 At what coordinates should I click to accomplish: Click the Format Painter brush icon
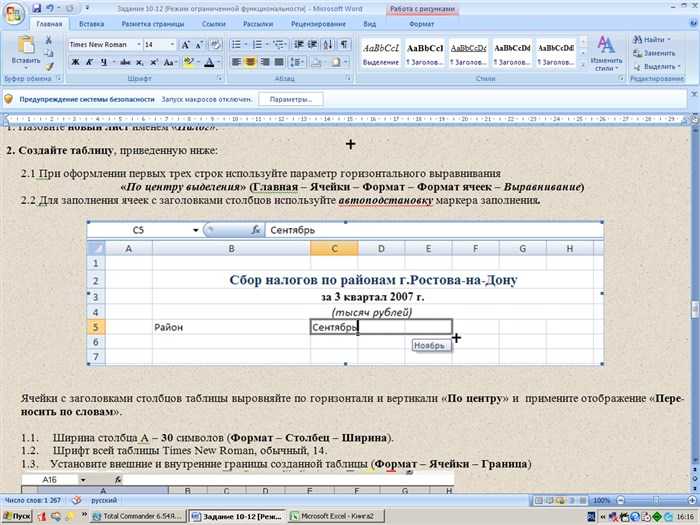[49, 67]
